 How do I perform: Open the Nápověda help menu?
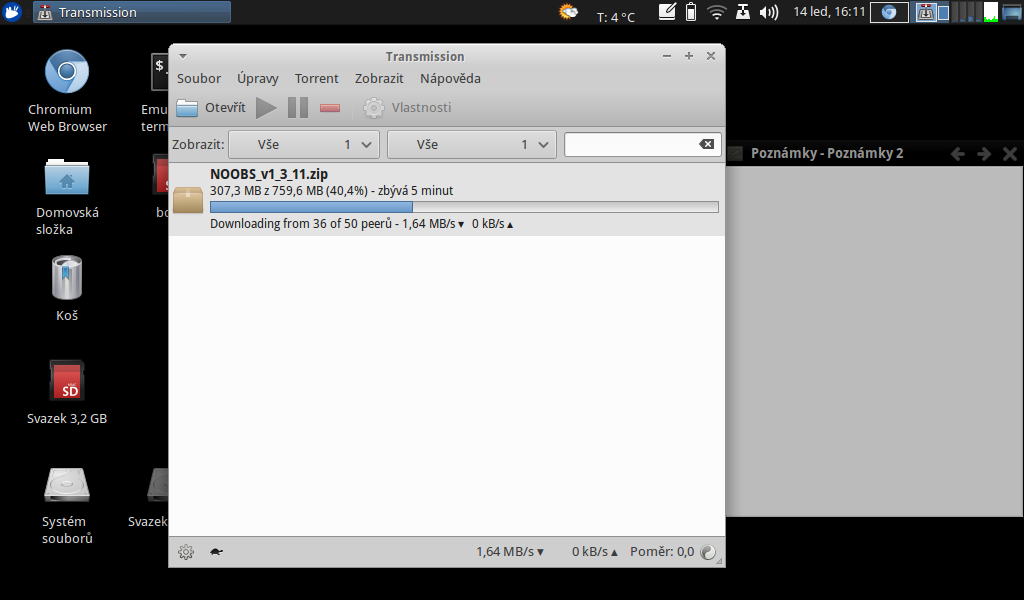tap(450, 78)
